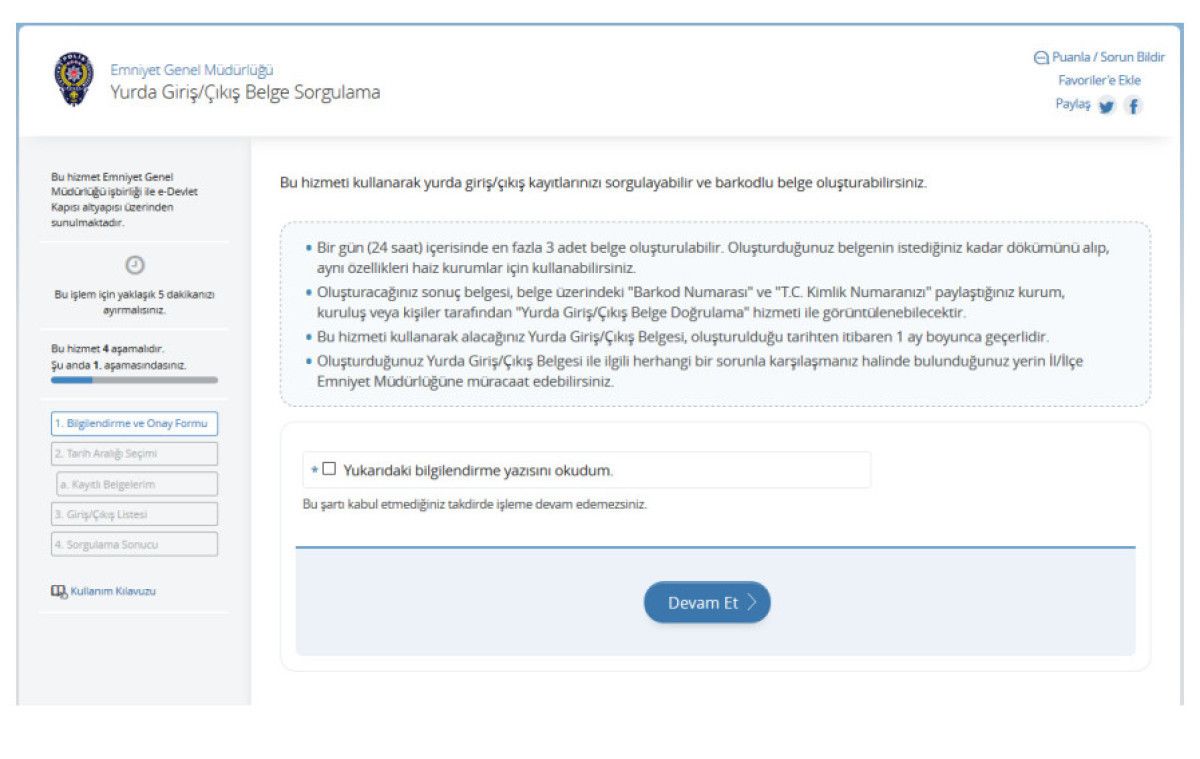1200x759 pixels.
Task: Open the Emniyet Genel Müdürlüğü link
Action: [x=192, y=70]
